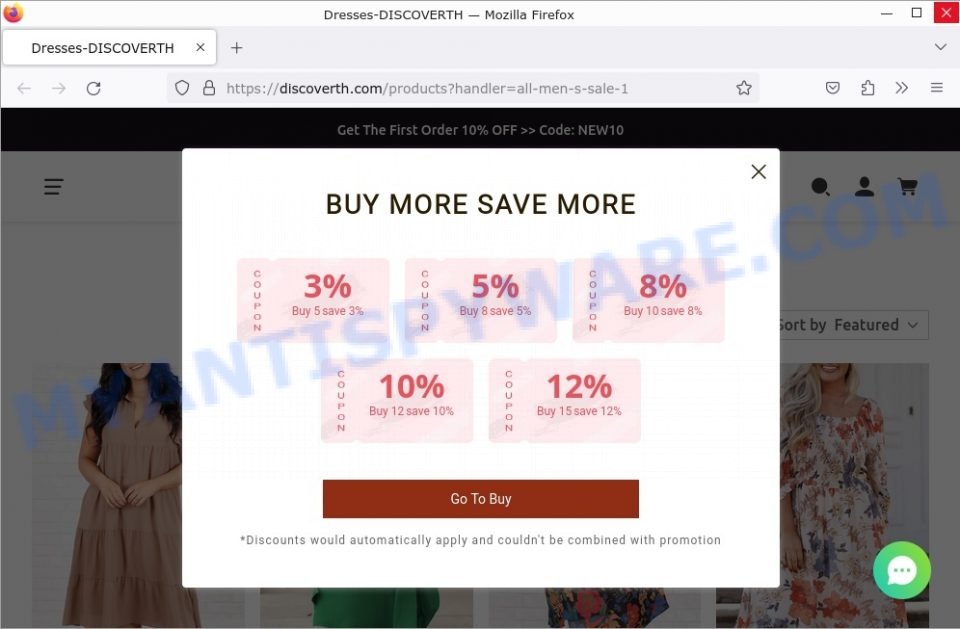Open the list all tabs dropdown

[x=940, y=47]
